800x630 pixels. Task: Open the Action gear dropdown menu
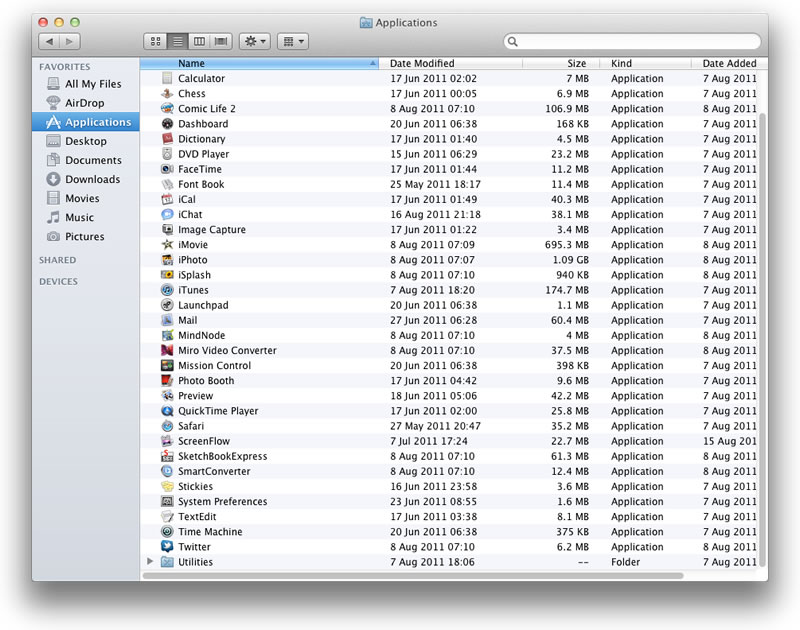pos(255,41)
